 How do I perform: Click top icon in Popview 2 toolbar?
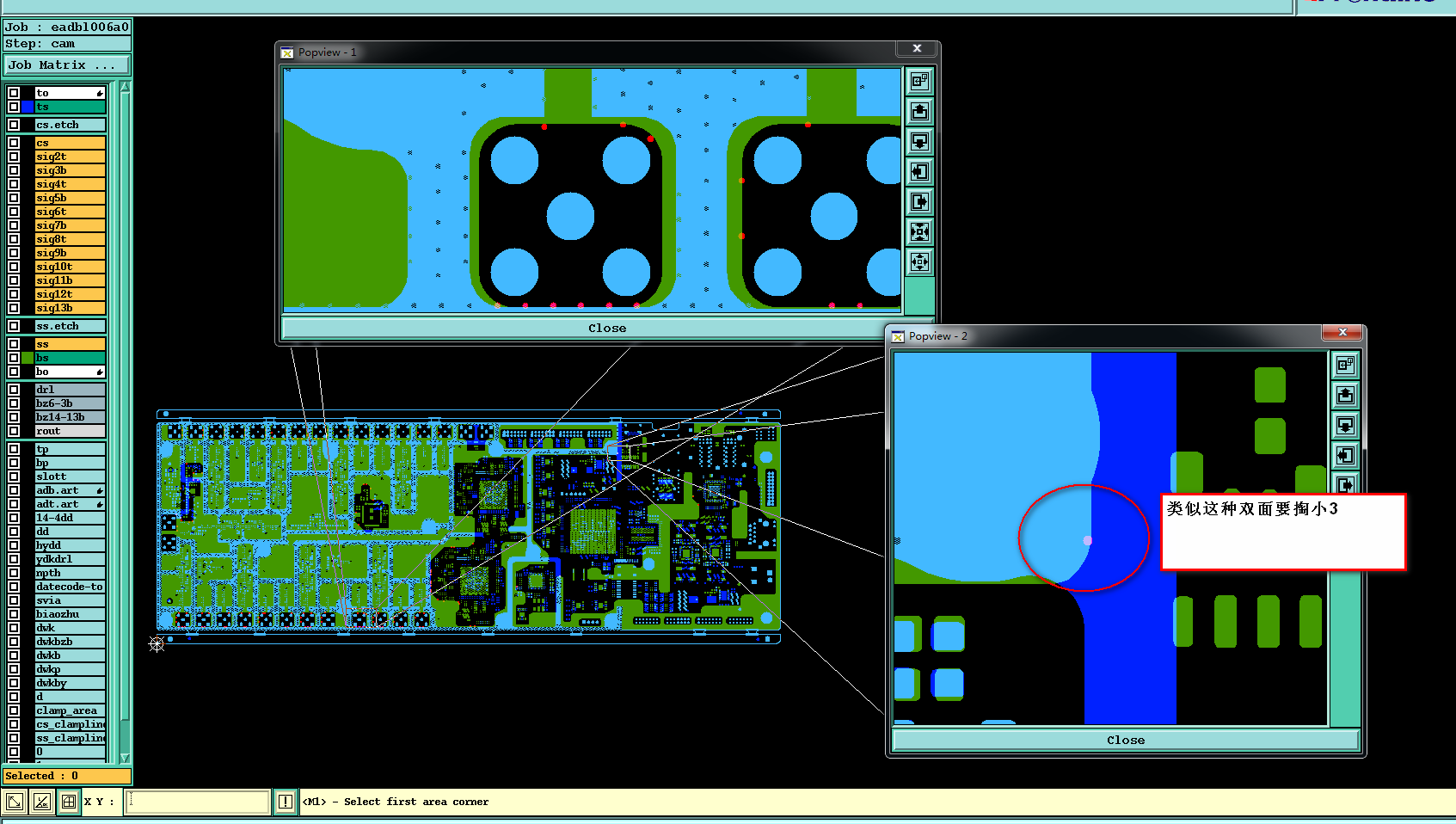[x=1345, y=365]
